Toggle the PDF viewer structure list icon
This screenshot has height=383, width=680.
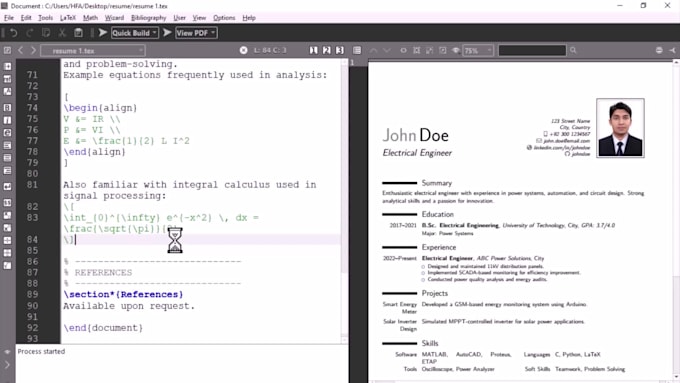pos(357,50)
